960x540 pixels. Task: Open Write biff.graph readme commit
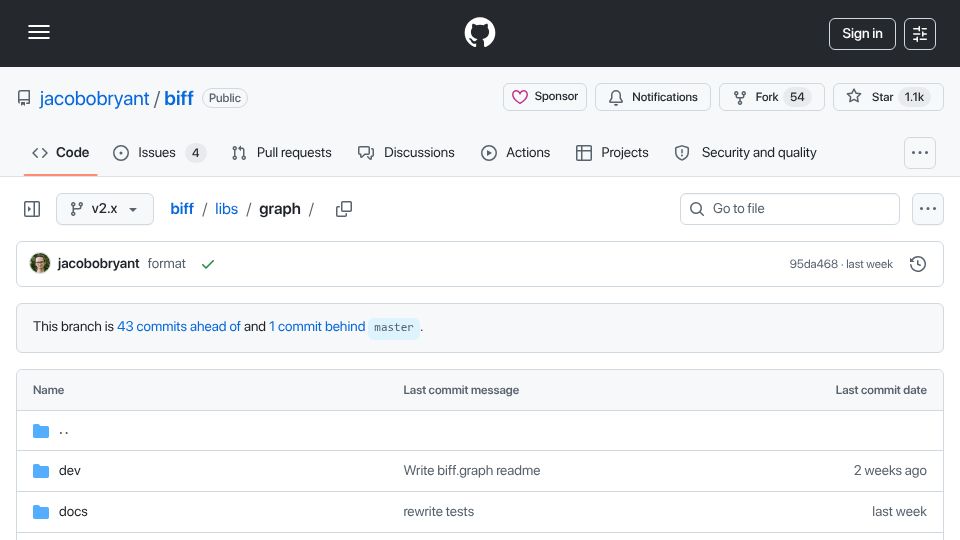(471, 470)
